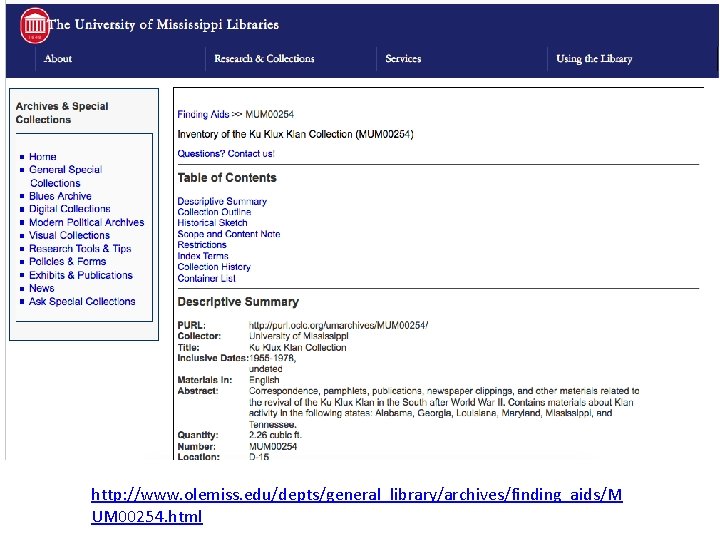
Task: Open the News sidebar link
Action: tap(42, 288)
